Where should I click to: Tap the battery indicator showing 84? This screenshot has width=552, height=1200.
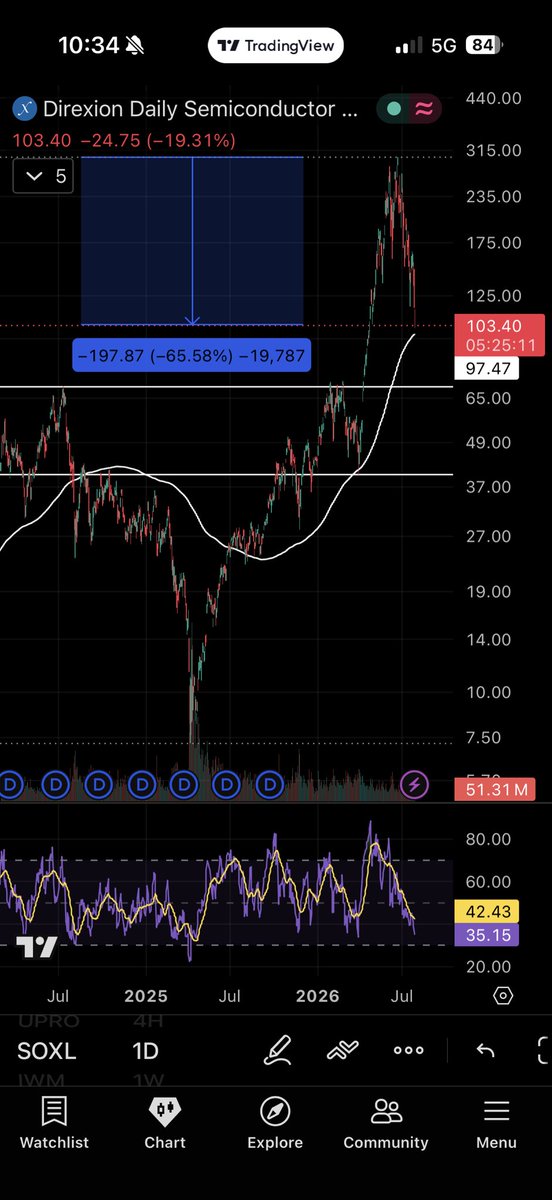point(482,45)
